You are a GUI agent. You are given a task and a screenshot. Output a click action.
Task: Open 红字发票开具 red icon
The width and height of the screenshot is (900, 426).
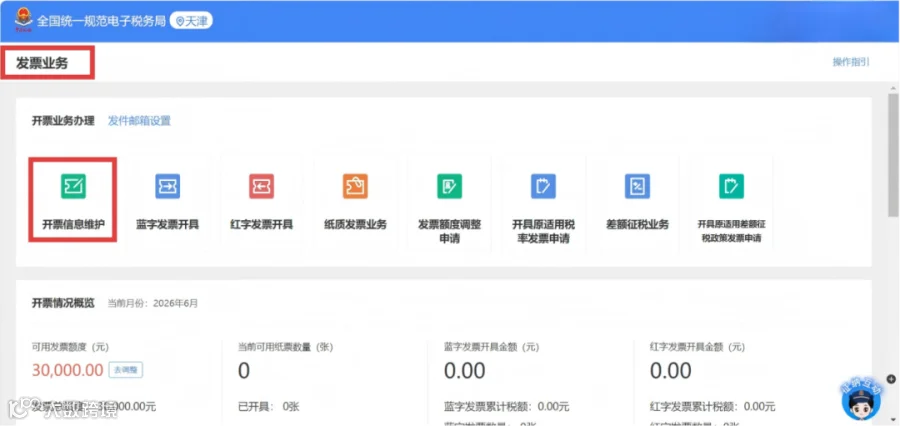(x=261, y=187)
